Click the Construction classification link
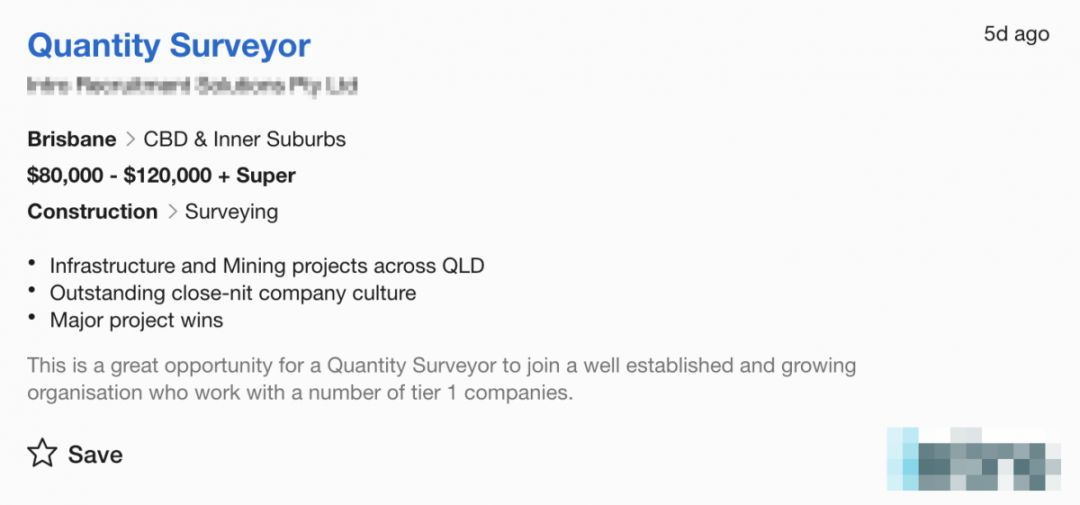The width and height of the screenshot is (1080, 505). (92, 211)
